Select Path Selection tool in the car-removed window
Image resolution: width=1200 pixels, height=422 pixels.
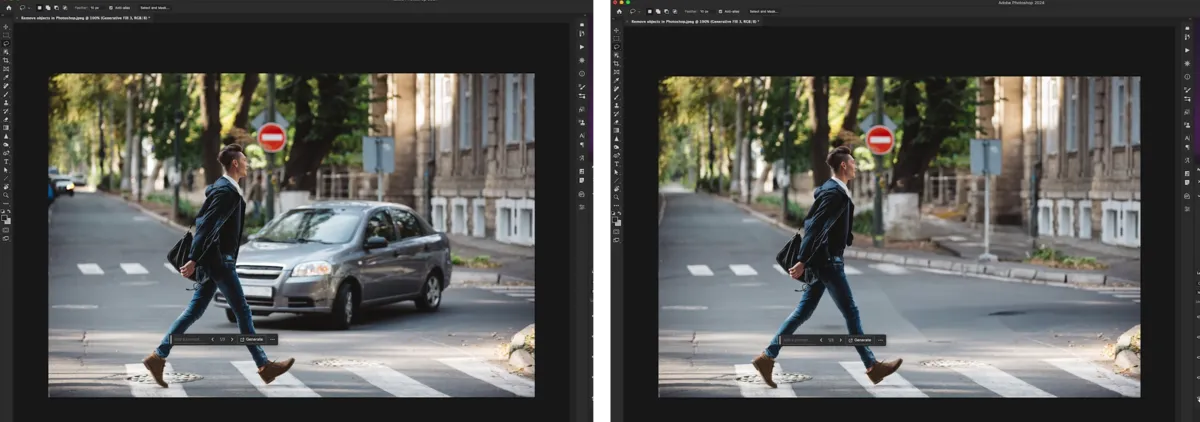[616, 173]
